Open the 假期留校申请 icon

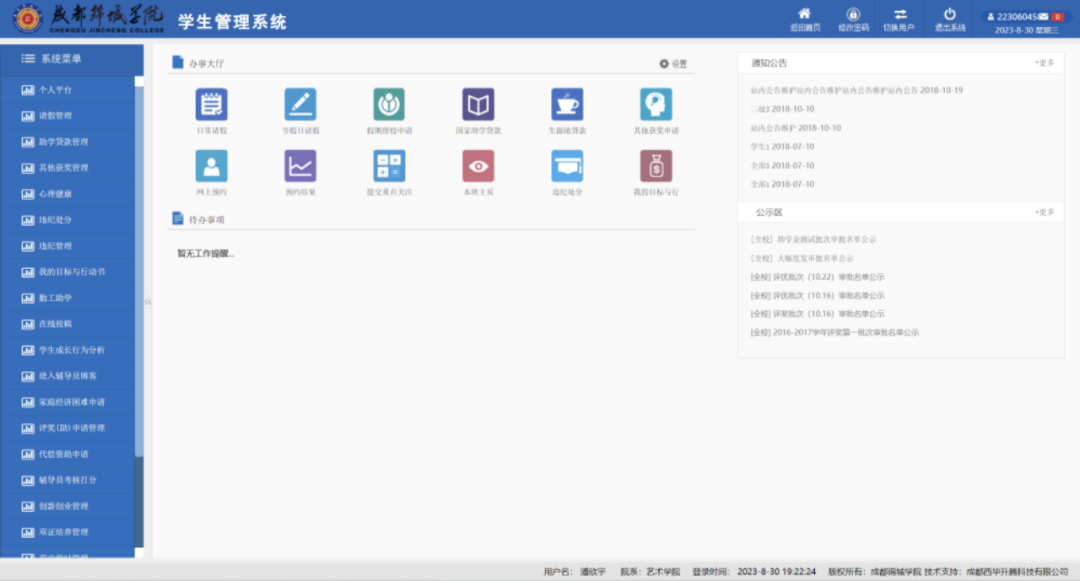[x=389, y=104]
